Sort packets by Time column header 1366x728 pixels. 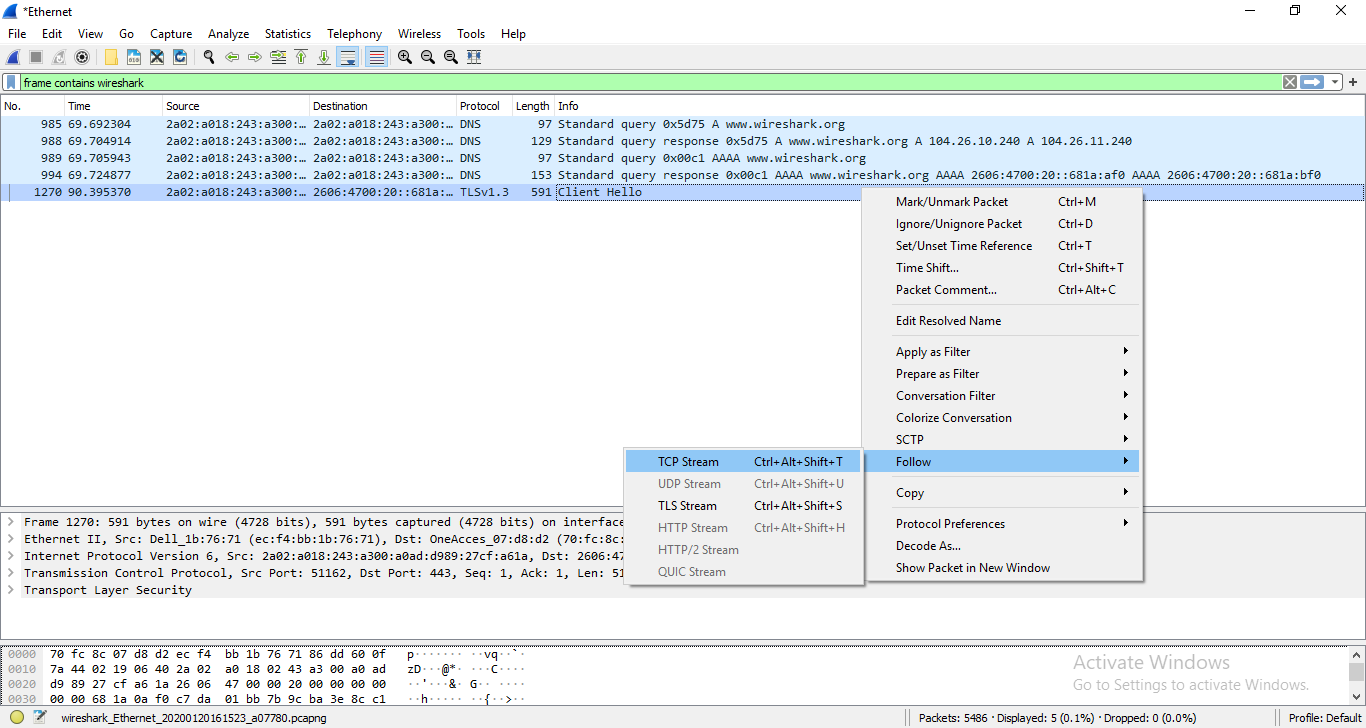tap(113, 106)
